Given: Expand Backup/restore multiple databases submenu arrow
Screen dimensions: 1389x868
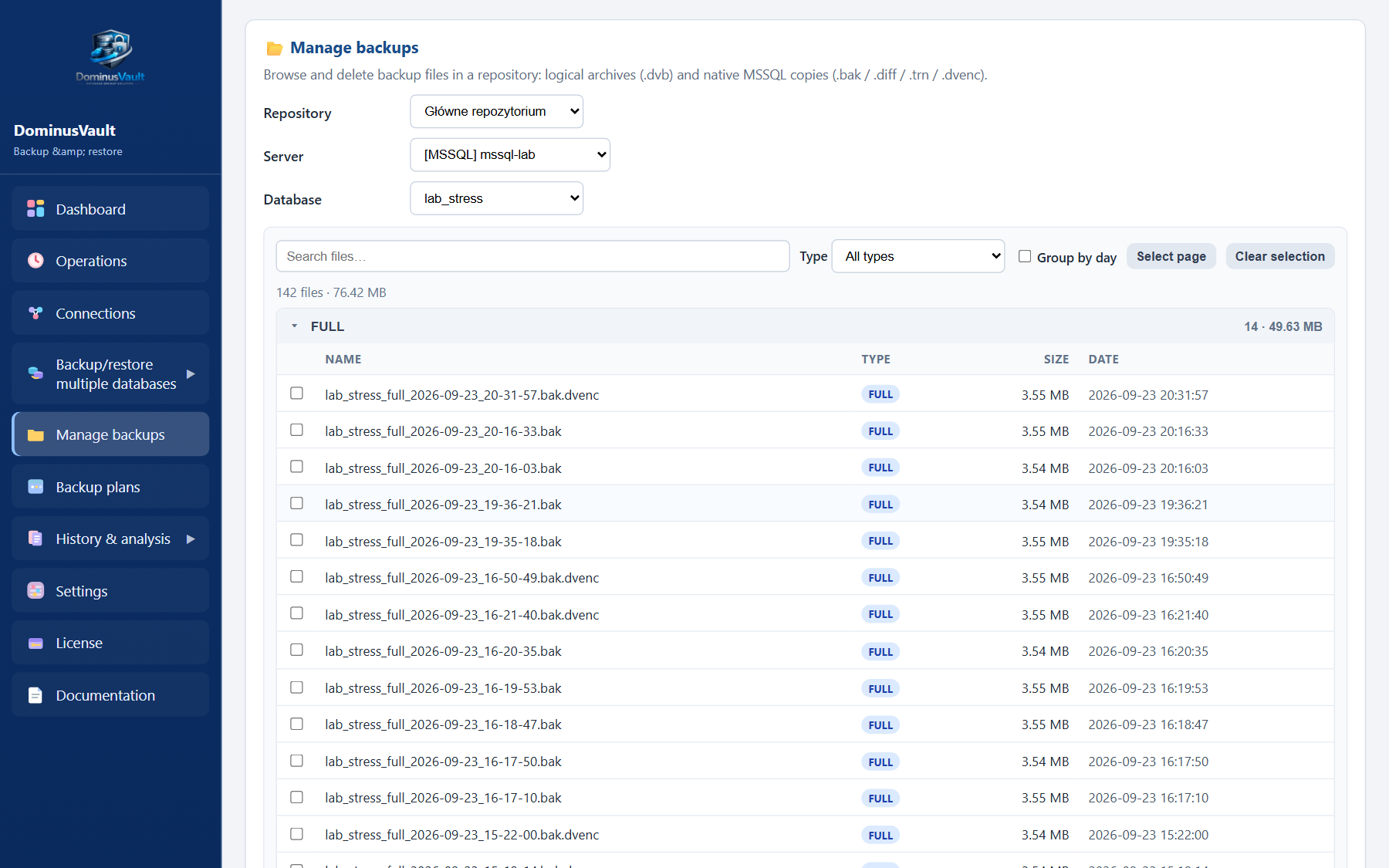Looking at the screenshot, I should 191,373.
